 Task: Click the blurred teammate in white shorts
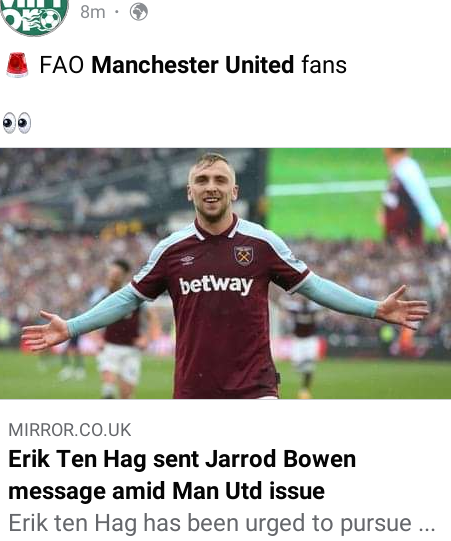(119, 328)
